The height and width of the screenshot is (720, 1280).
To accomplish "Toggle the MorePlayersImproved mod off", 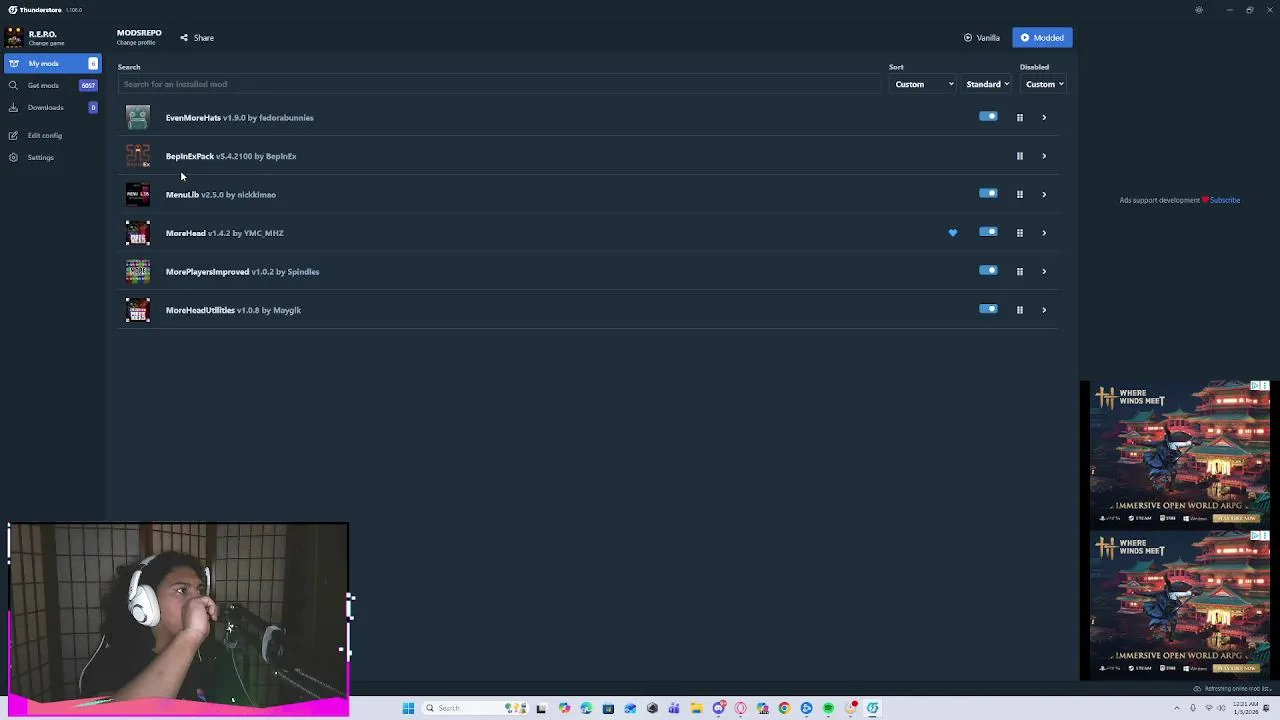I will tap(988, 271).
